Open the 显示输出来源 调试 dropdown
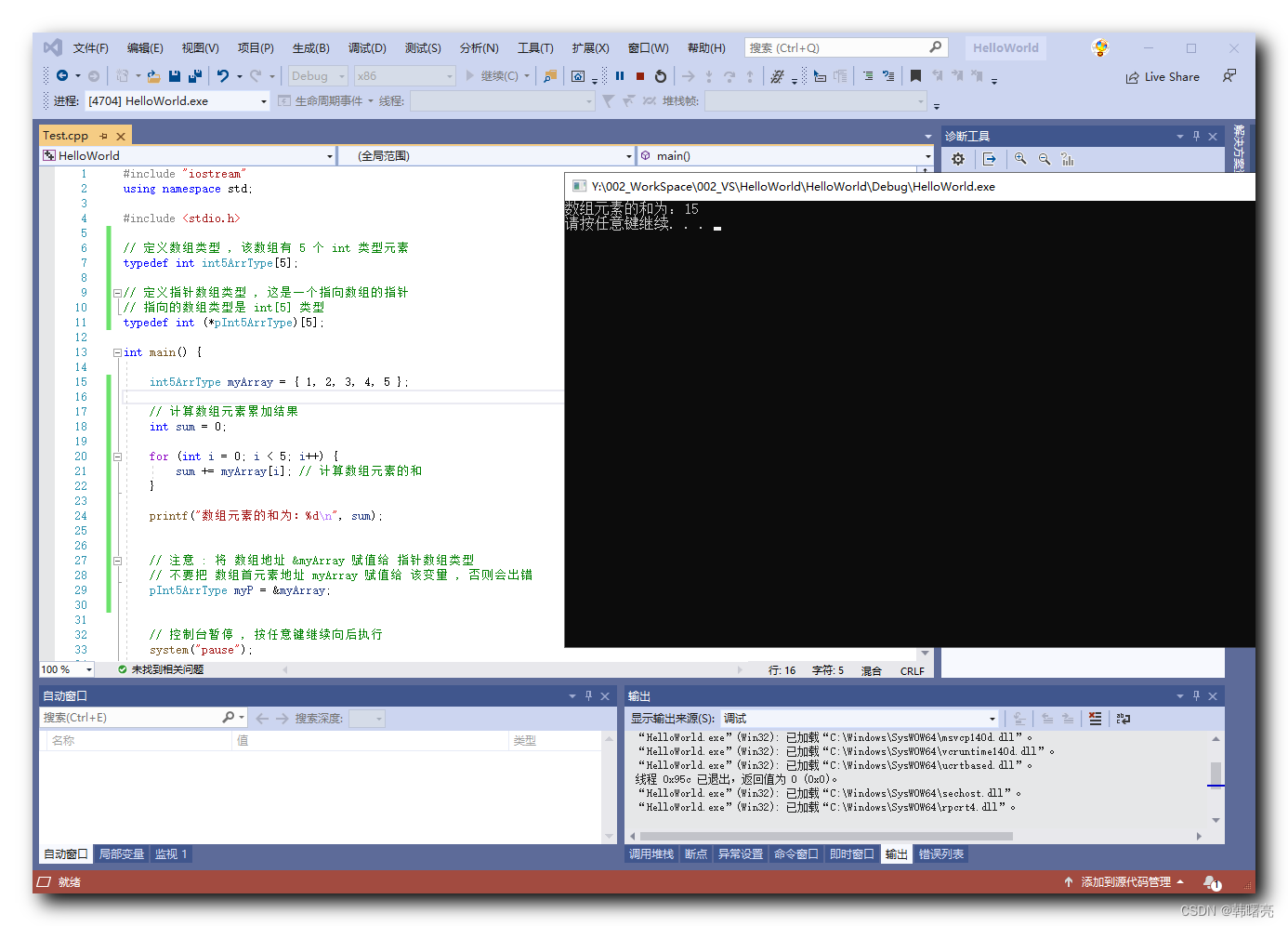The height and width of the screenshot is (926, 1288). [x=992, y=719]
